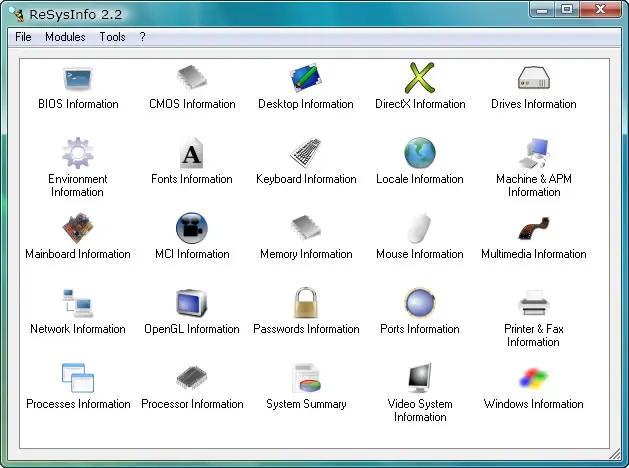
Task: Open the Network Information computers icon
Action: point(78,303)
